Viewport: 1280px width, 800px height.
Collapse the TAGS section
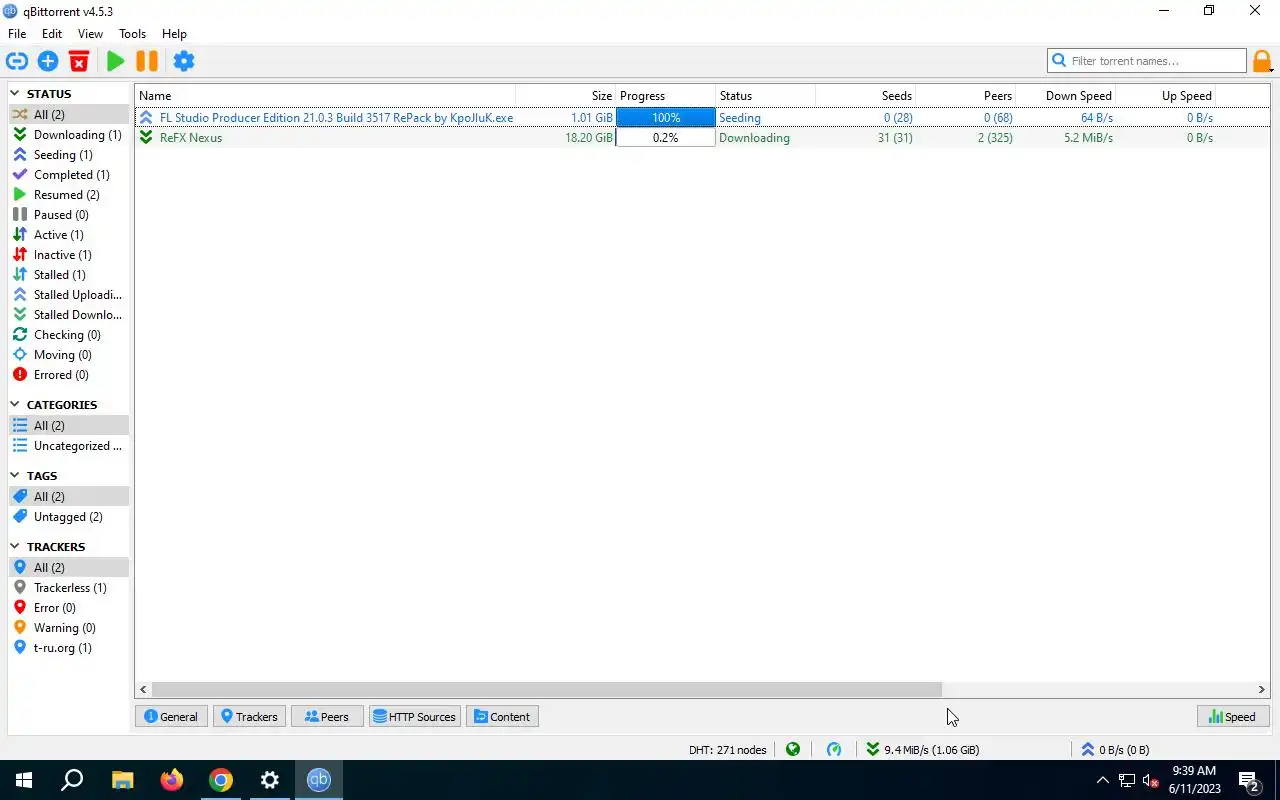pyautogui.click(x=15, y=476)
